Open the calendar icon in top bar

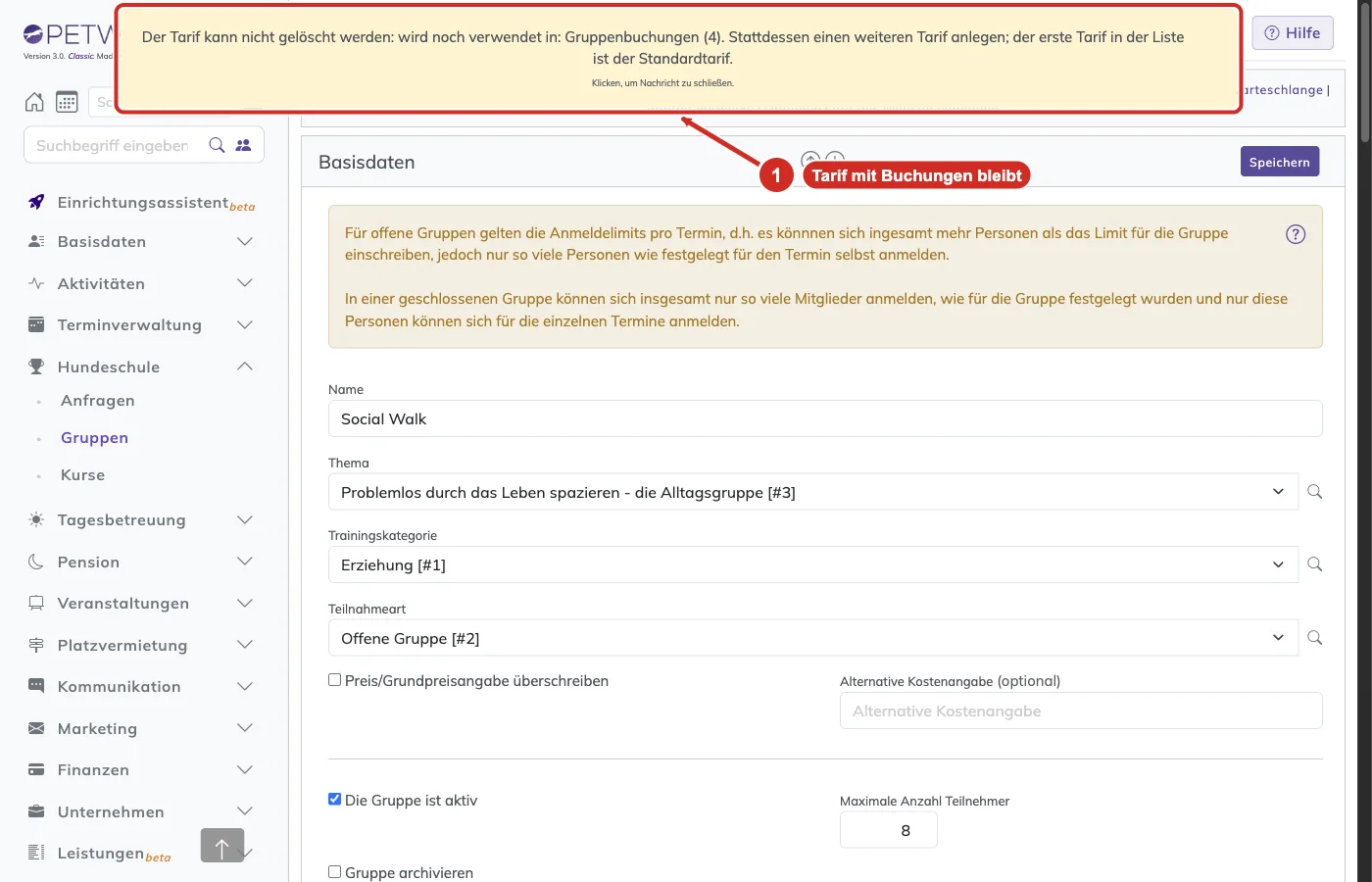[x=67, y=102]
